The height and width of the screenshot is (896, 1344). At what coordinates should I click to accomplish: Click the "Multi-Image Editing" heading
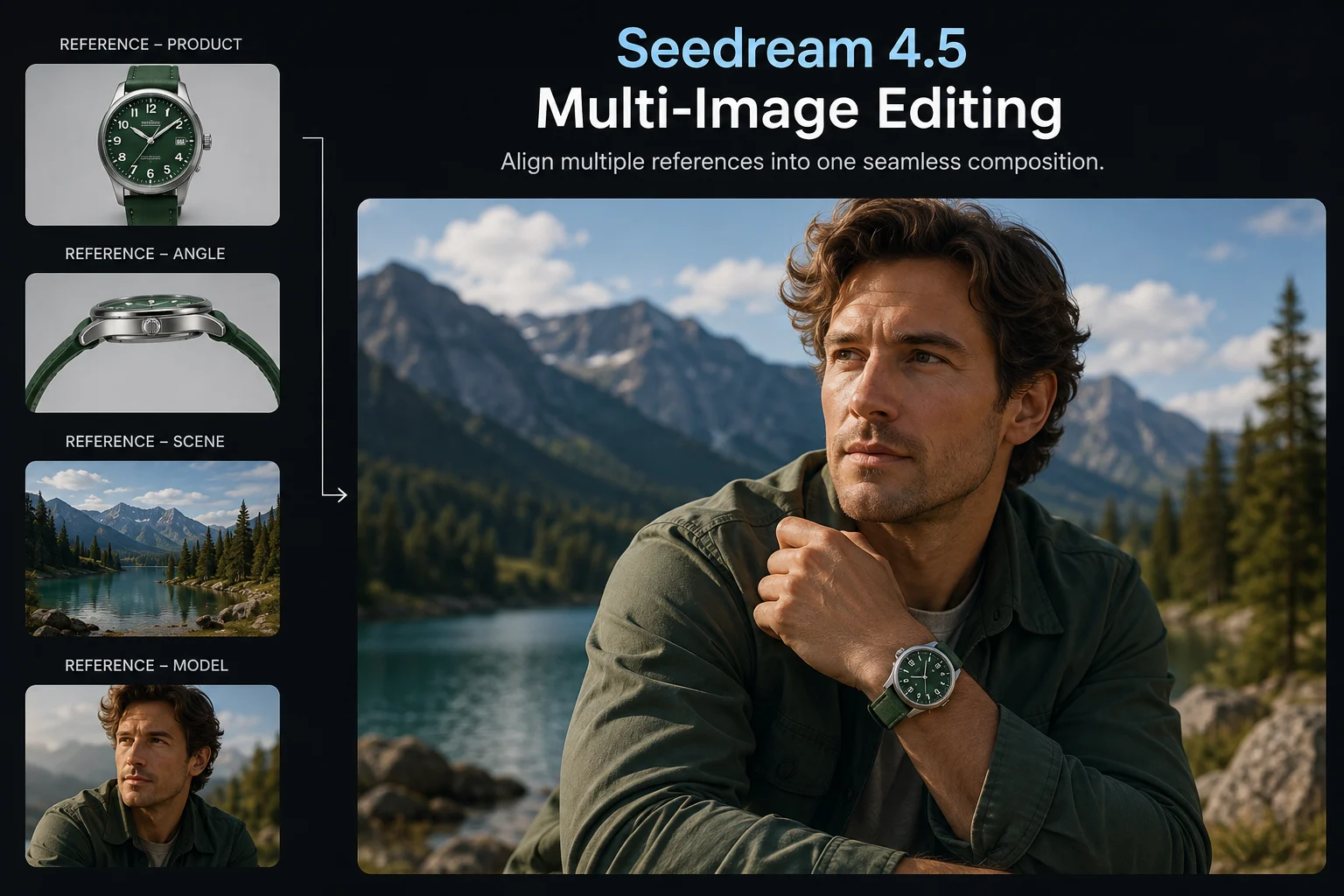[799, 110]
